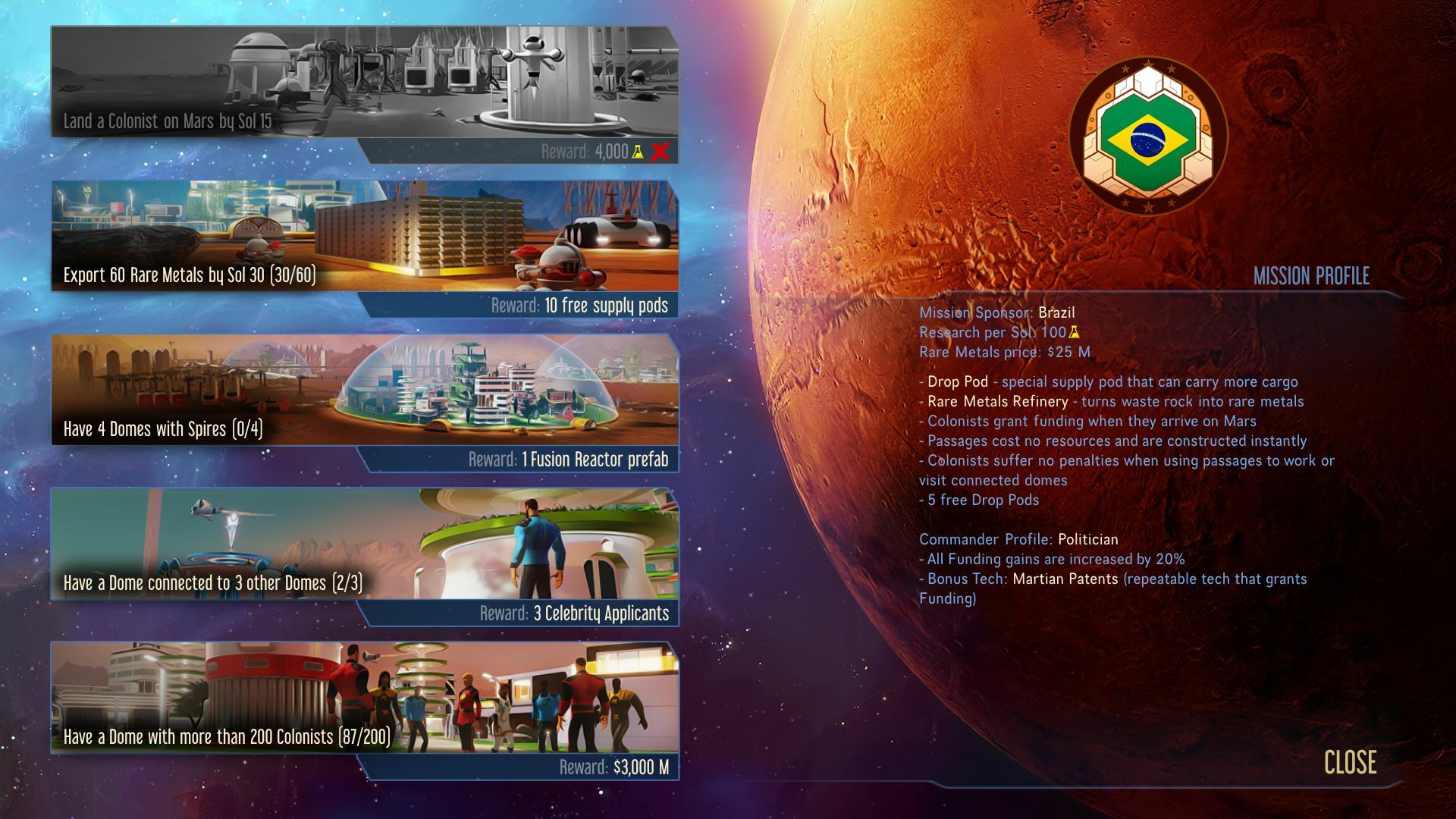Open the Export 60 Rare Metals milestone
Viewport: 1456px width, 819px height.
click(x=190, y=276)
